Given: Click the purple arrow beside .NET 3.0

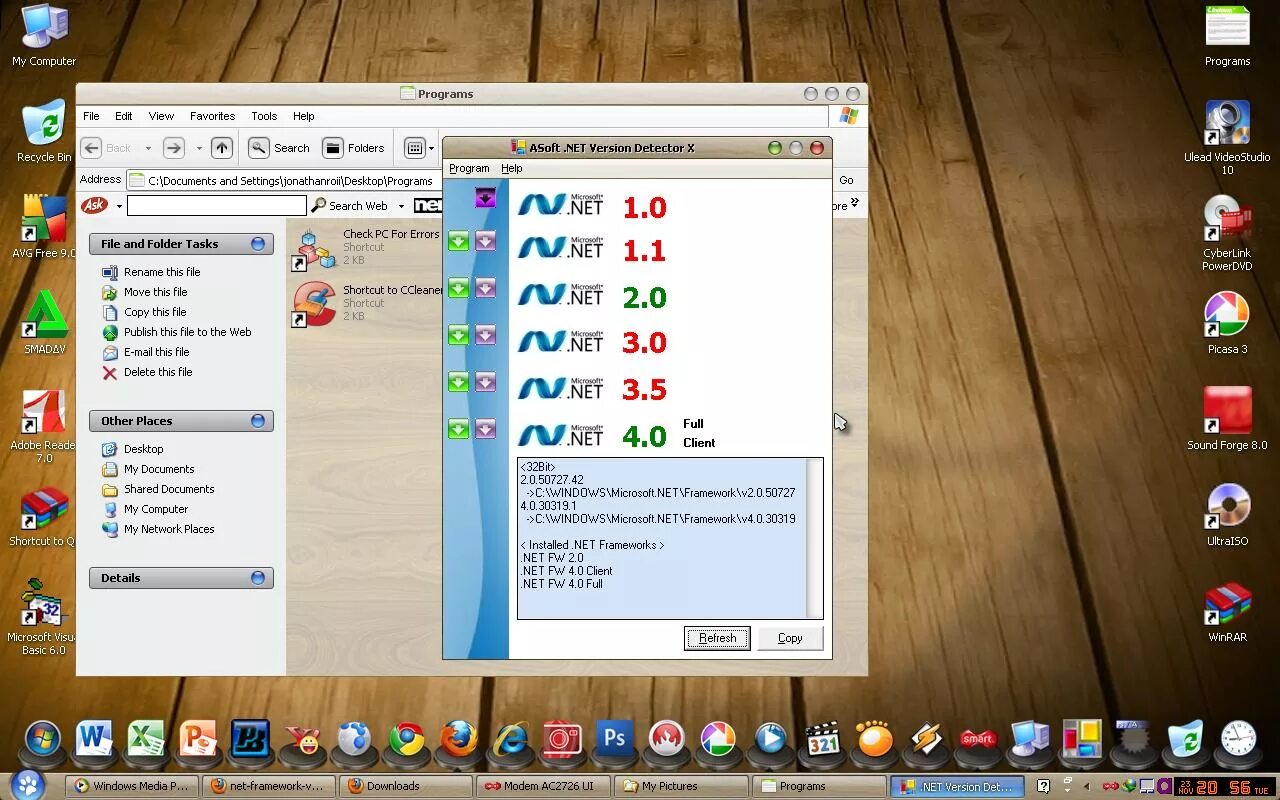Looking at the screenshot, I should [x=485, y=335].
